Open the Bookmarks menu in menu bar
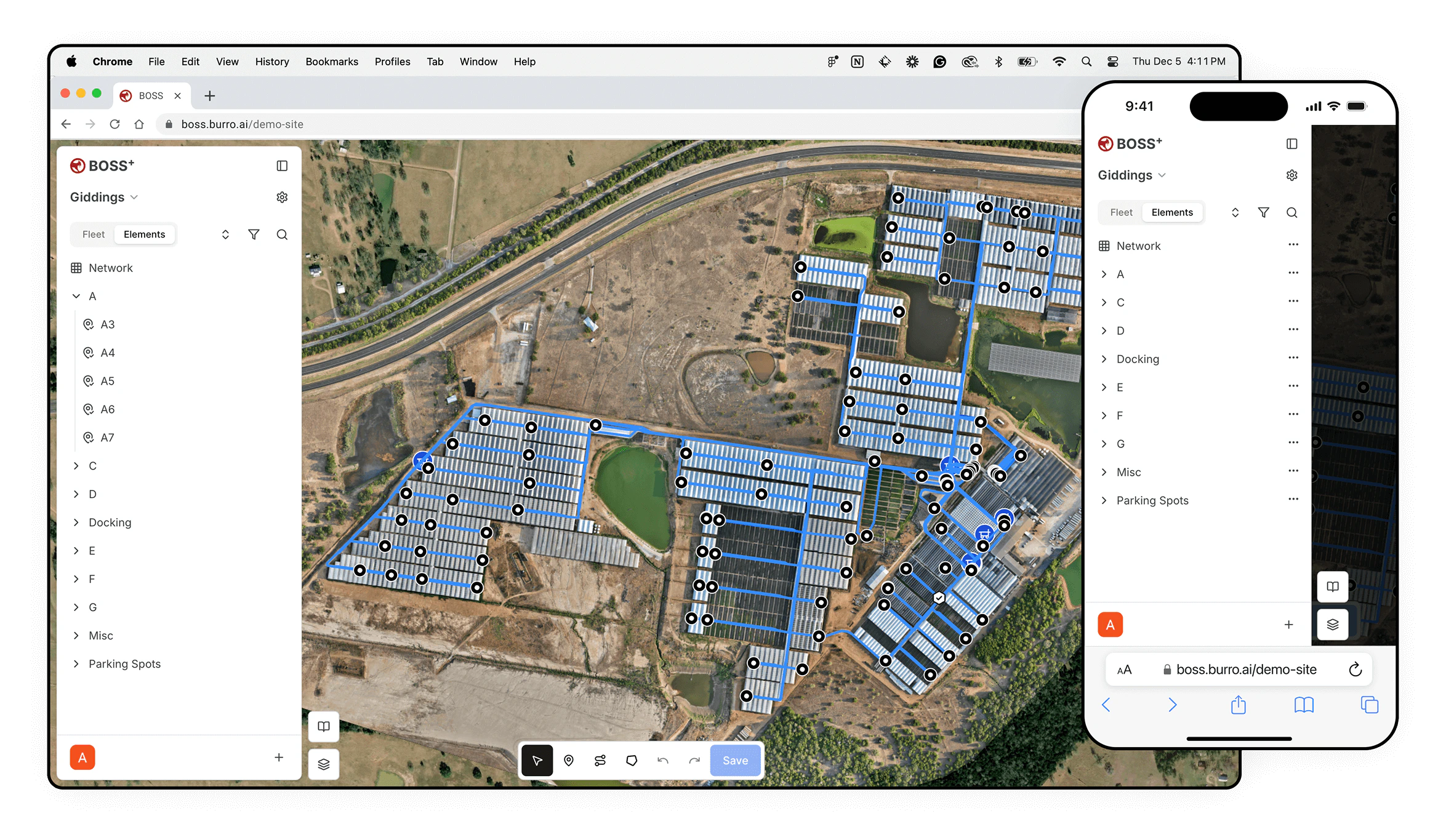The width and height of the screenshot is (1446, 840). (x=332, y=62)
